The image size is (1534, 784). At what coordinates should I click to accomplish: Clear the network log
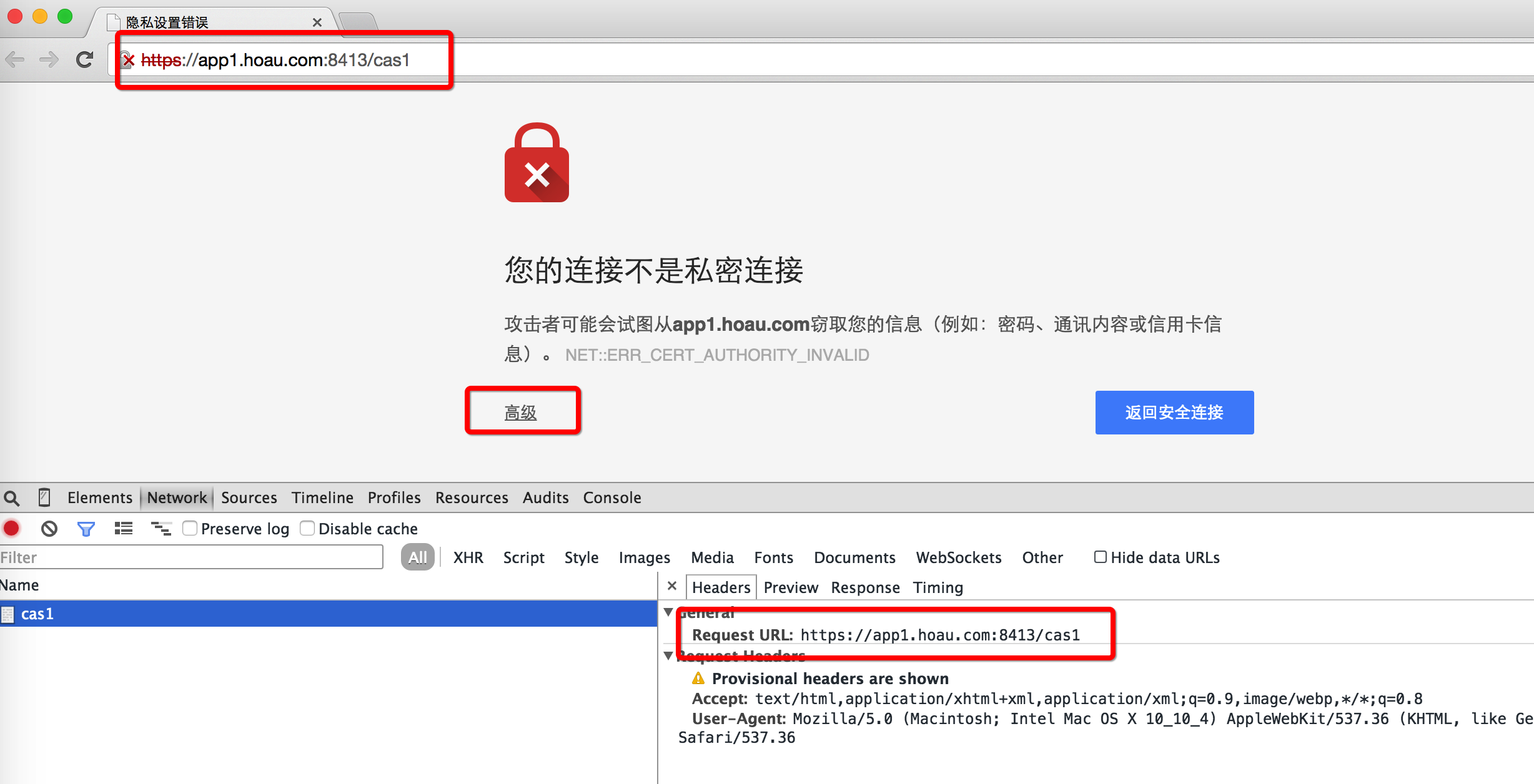[49, 529]
